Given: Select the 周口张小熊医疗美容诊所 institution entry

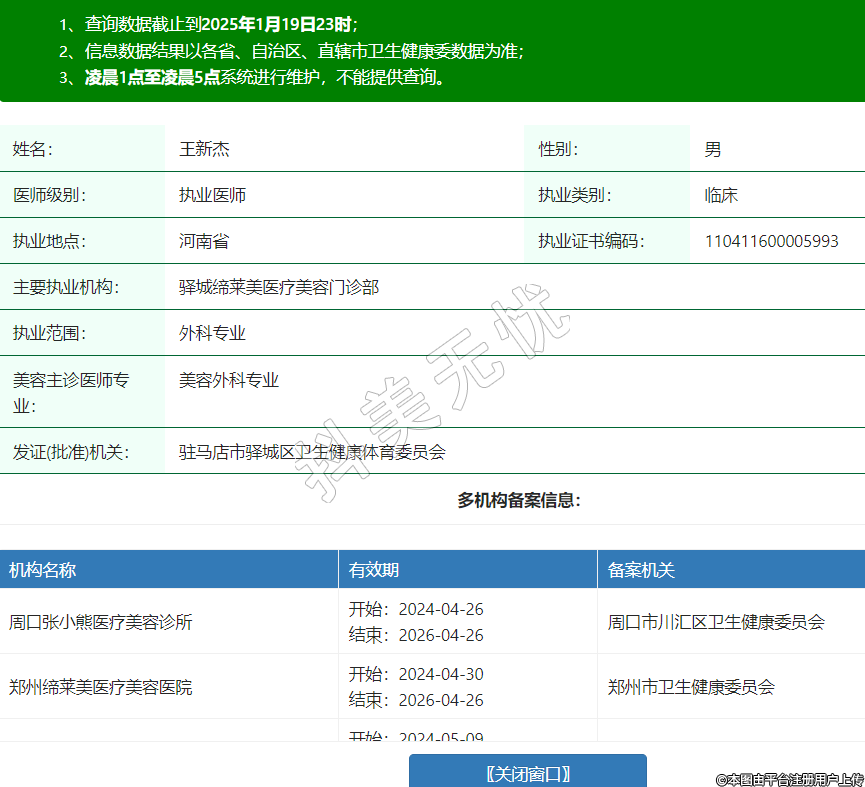Looking at the screenshot, I should pos(101,622).
